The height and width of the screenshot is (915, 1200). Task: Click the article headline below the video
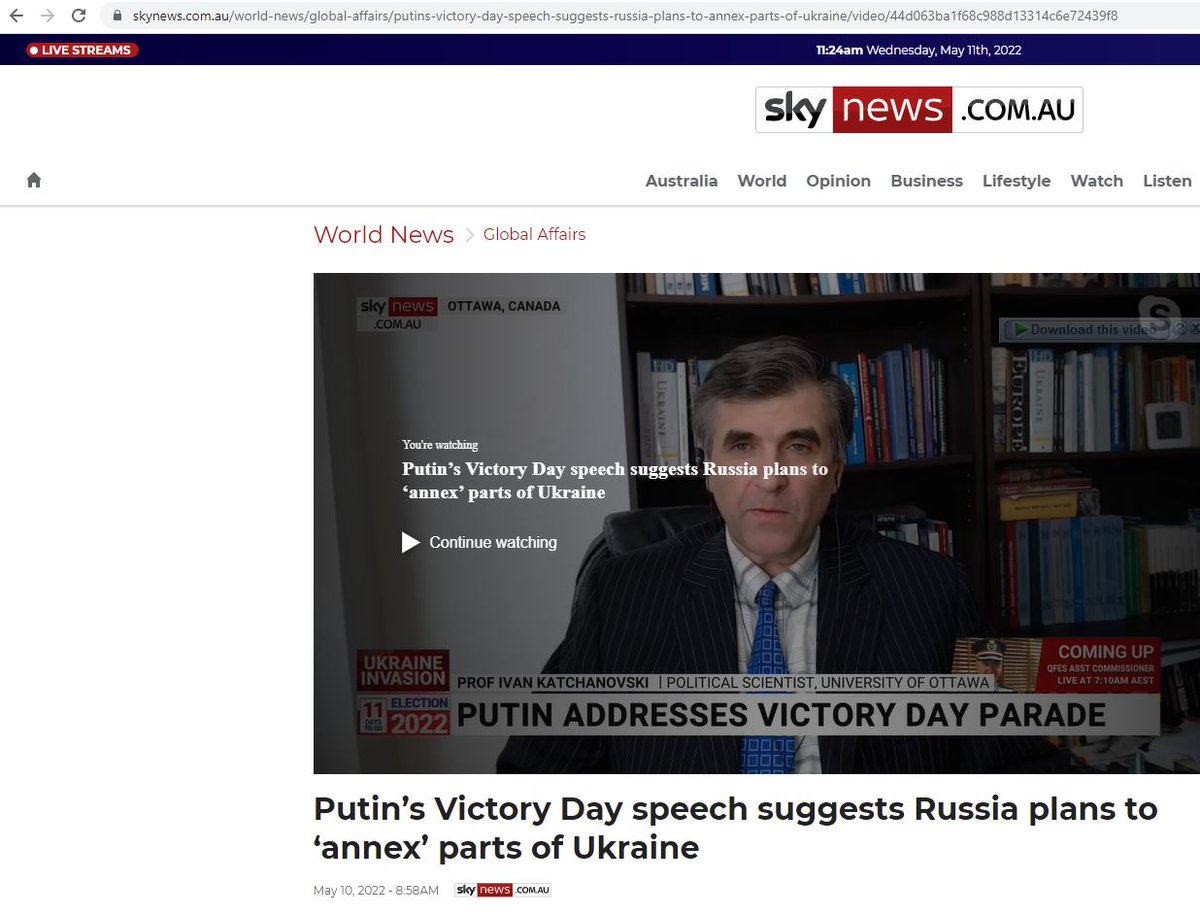click(x=735, y=828)
